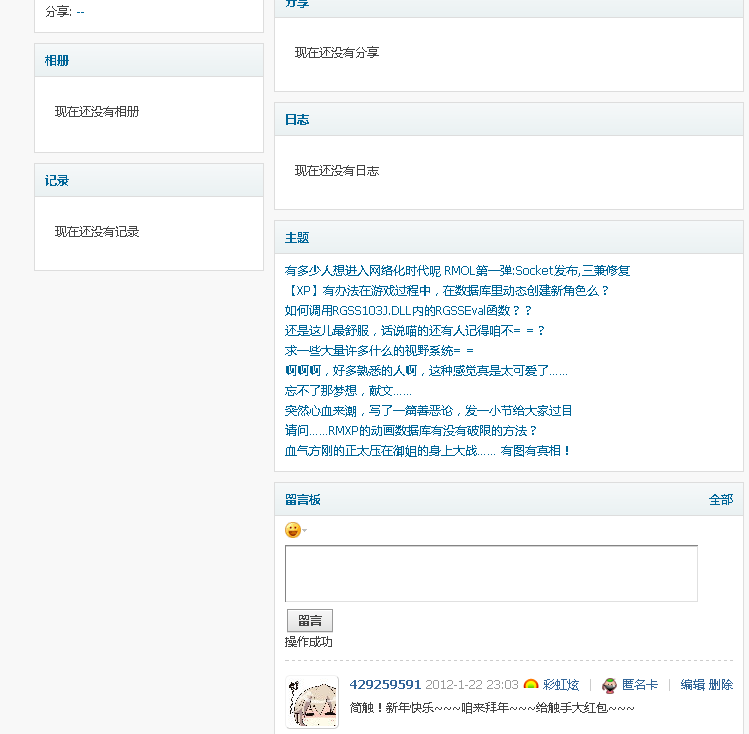Viewport: 749px width, 734px height.
Task: Click the 操作成功 status text
Action: pos(309,642)
